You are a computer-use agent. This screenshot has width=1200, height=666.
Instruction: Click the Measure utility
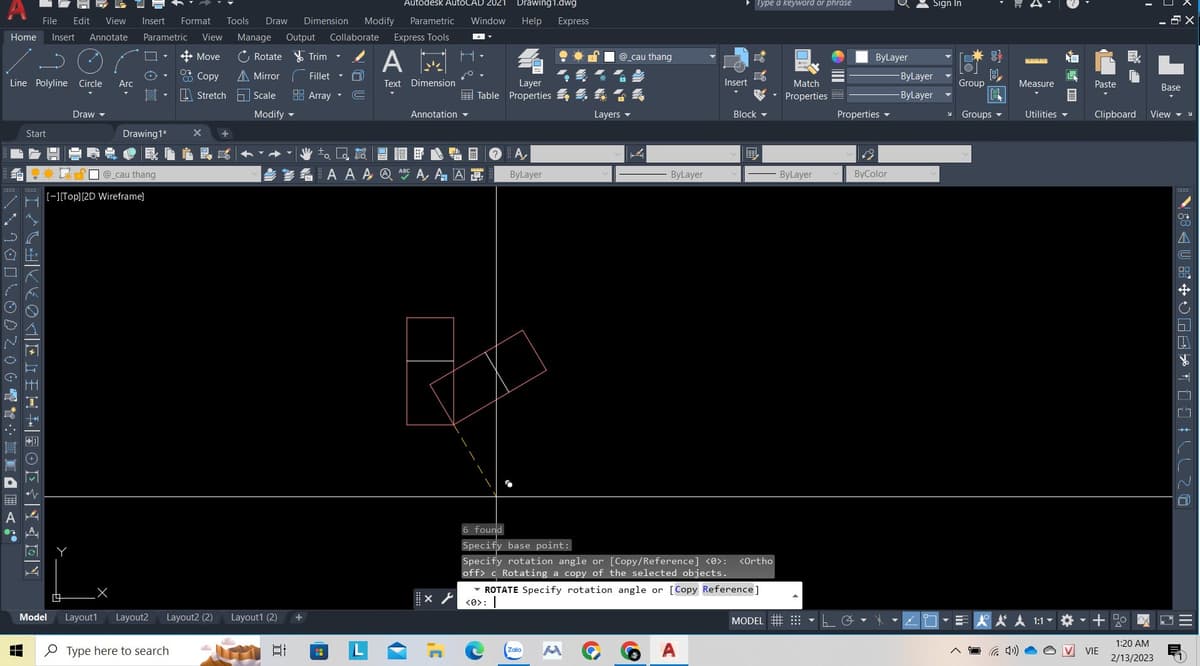coord(1036,70)
